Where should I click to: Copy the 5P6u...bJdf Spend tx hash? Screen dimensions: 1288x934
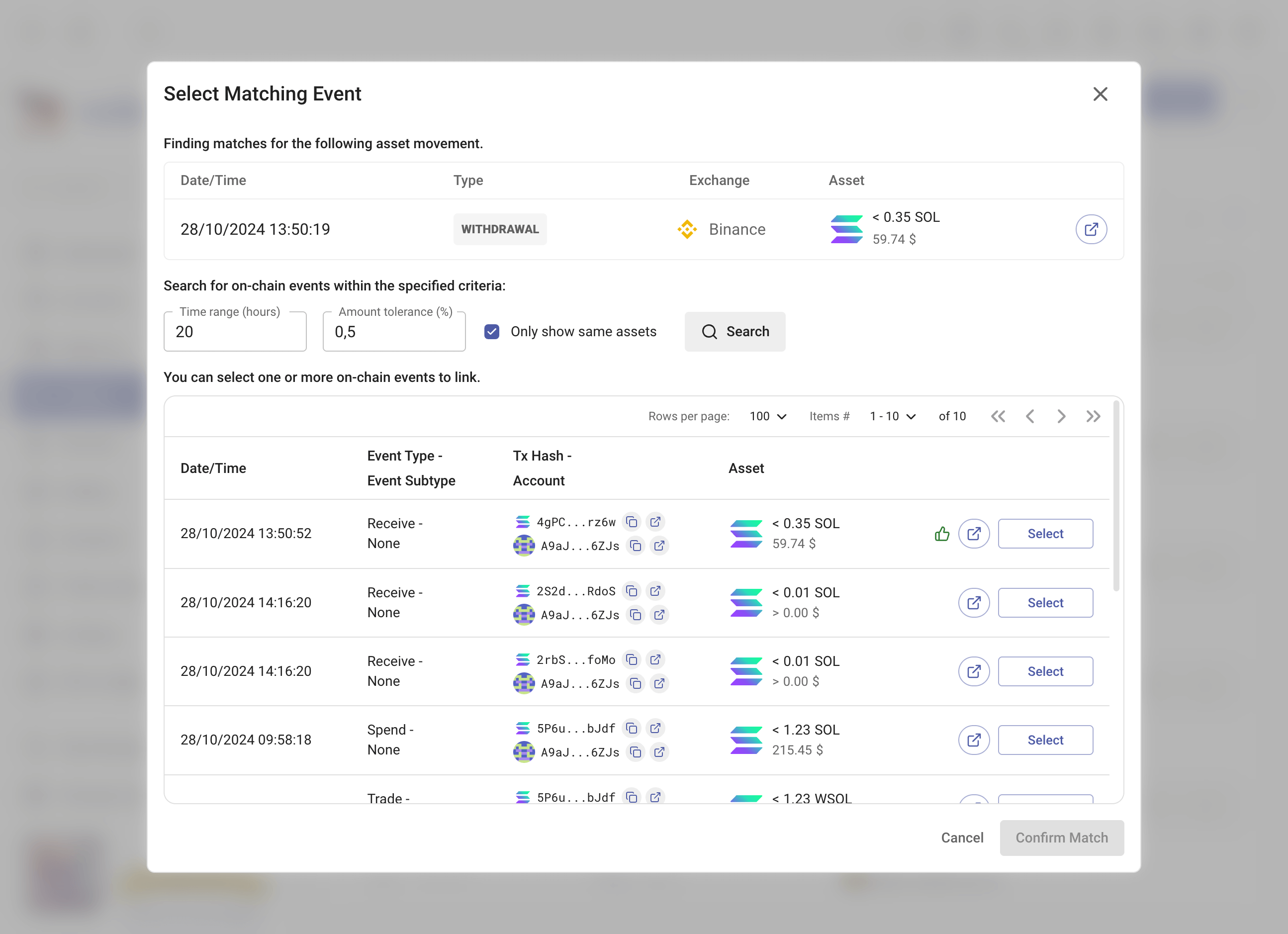632,729
